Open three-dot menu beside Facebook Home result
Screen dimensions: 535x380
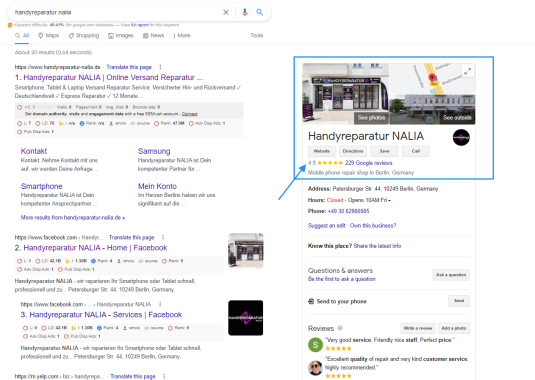click(163, 237)
